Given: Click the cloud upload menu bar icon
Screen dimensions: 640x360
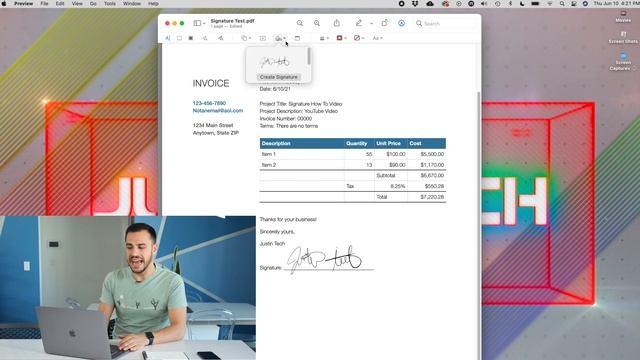Looking at the screenshot, I should (430, 4).
